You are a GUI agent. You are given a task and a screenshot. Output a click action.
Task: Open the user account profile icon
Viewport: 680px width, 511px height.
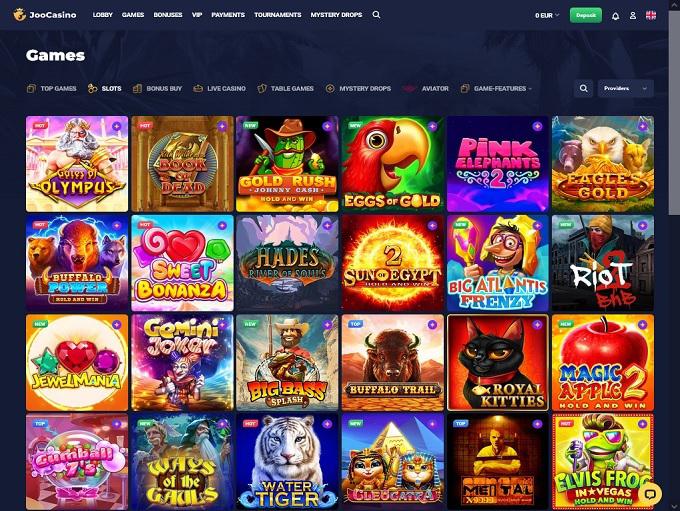[x=633, y=16]
